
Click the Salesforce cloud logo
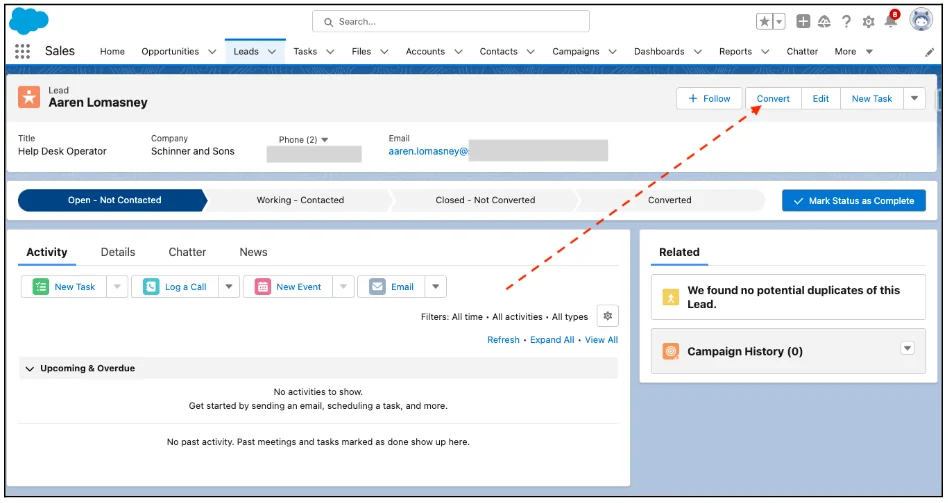point(28,21)
